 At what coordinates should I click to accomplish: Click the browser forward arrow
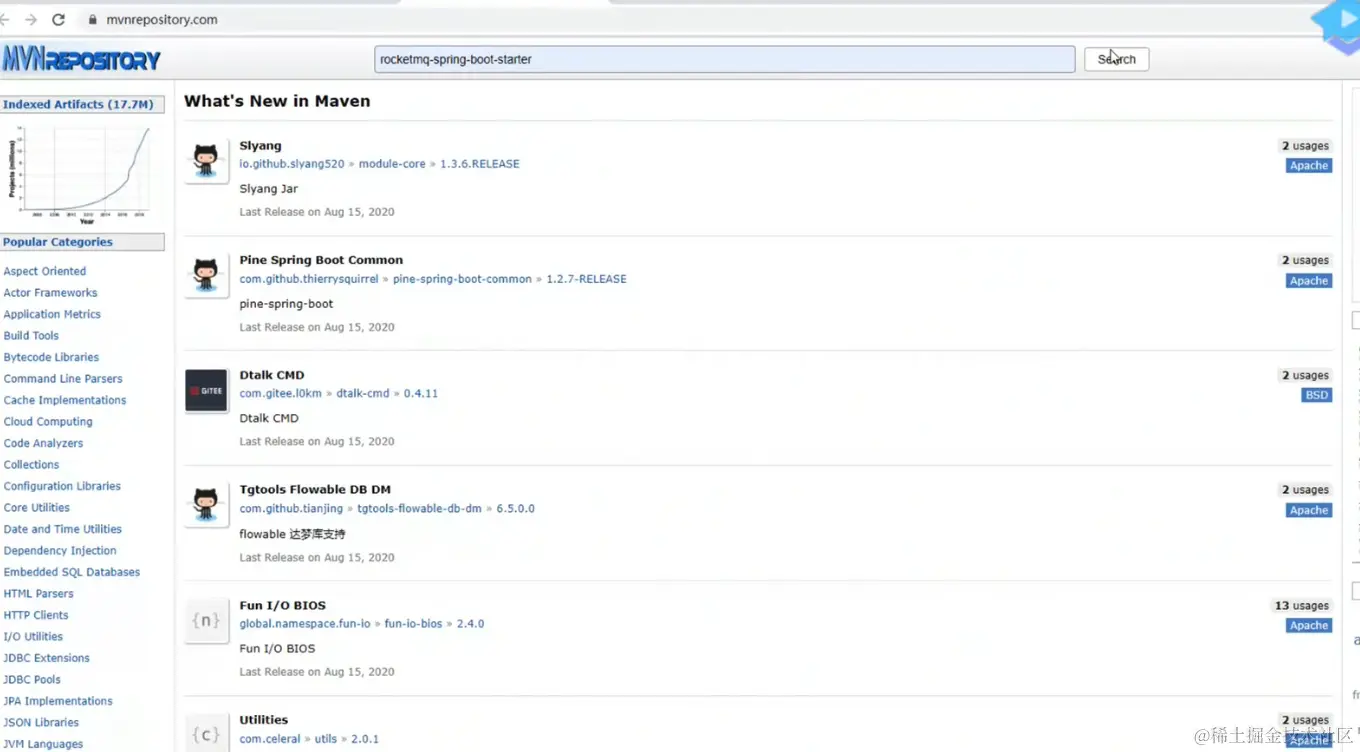(x=31, y=19)
